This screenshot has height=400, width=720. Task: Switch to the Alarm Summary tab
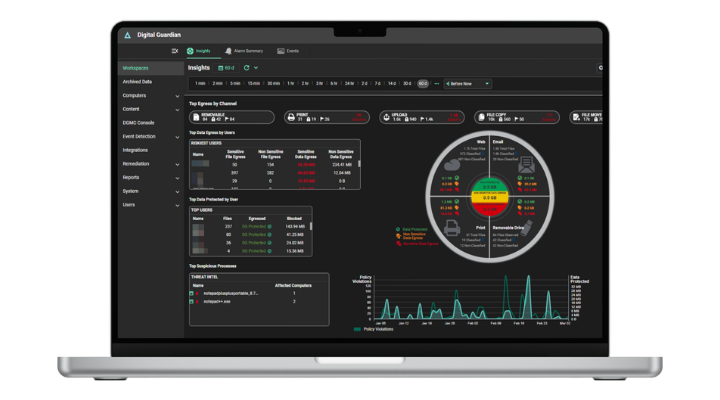(242, 50)
